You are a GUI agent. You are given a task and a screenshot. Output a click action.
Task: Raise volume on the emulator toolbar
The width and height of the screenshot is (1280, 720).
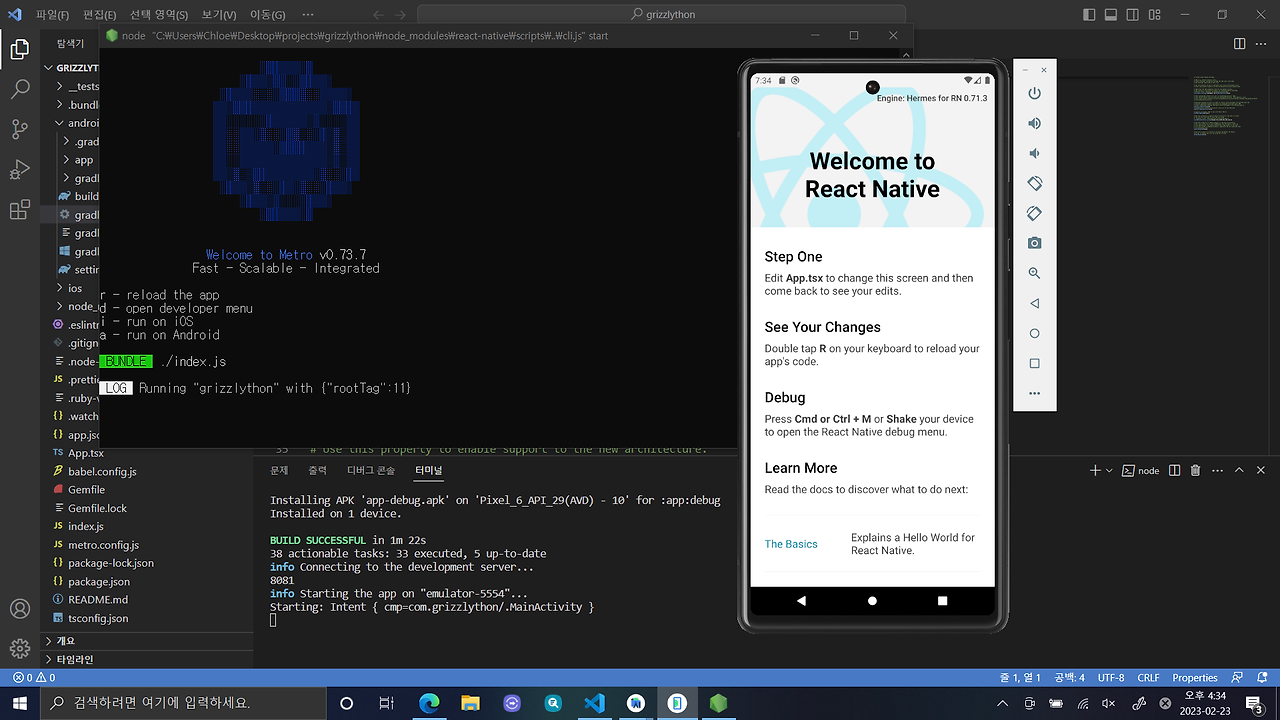[1034, 123]
